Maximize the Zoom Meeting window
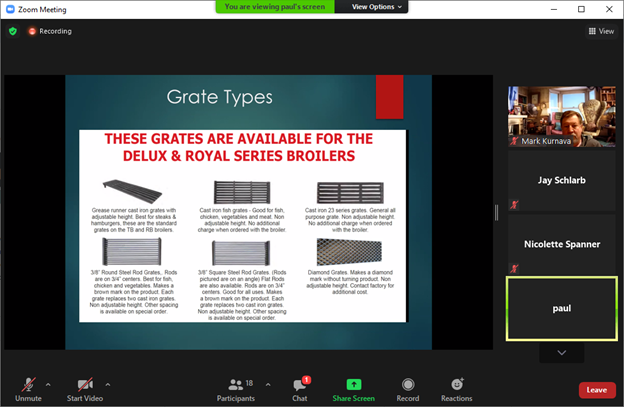 [581, 9]
